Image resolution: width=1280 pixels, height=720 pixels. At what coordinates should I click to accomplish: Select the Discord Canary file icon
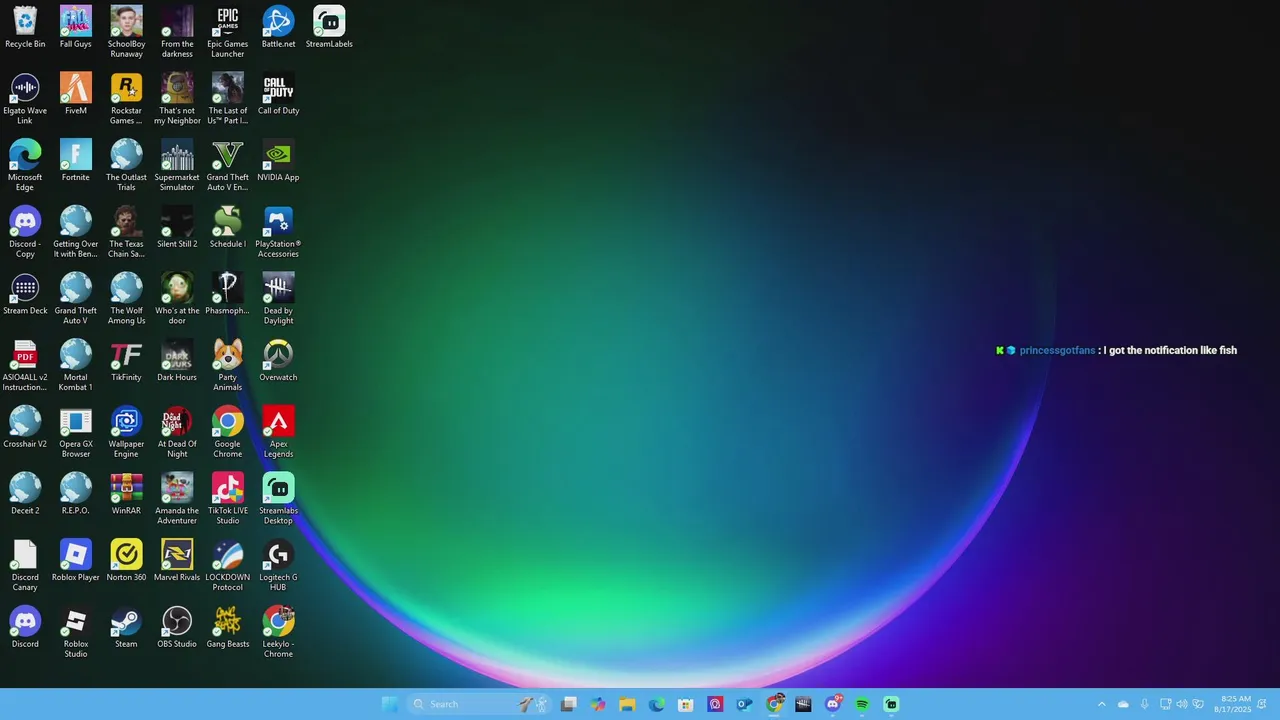coord(25,565)
